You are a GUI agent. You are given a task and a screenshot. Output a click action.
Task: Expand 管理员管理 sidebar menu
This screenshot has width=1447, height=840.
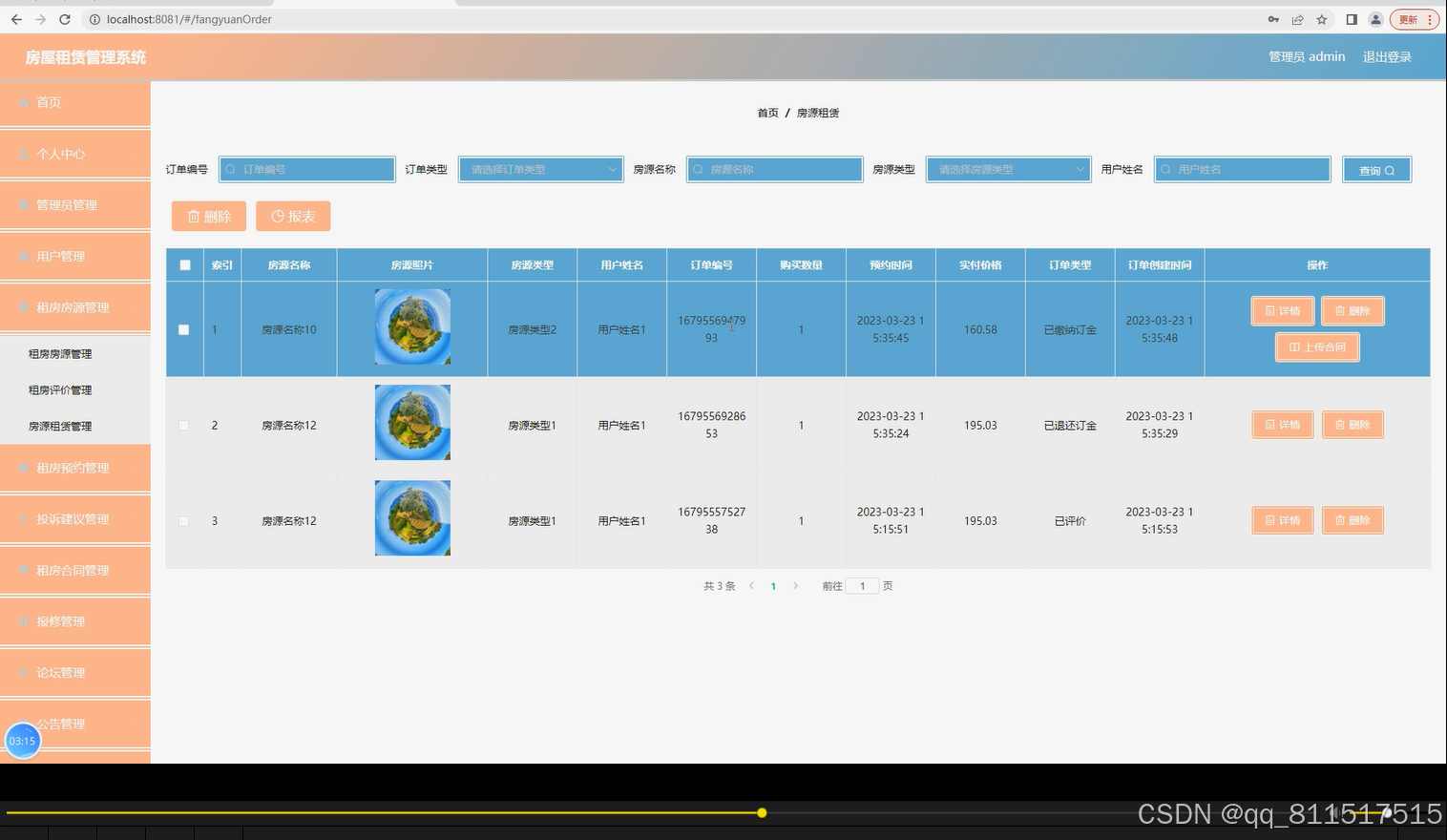tap(75, 205)
